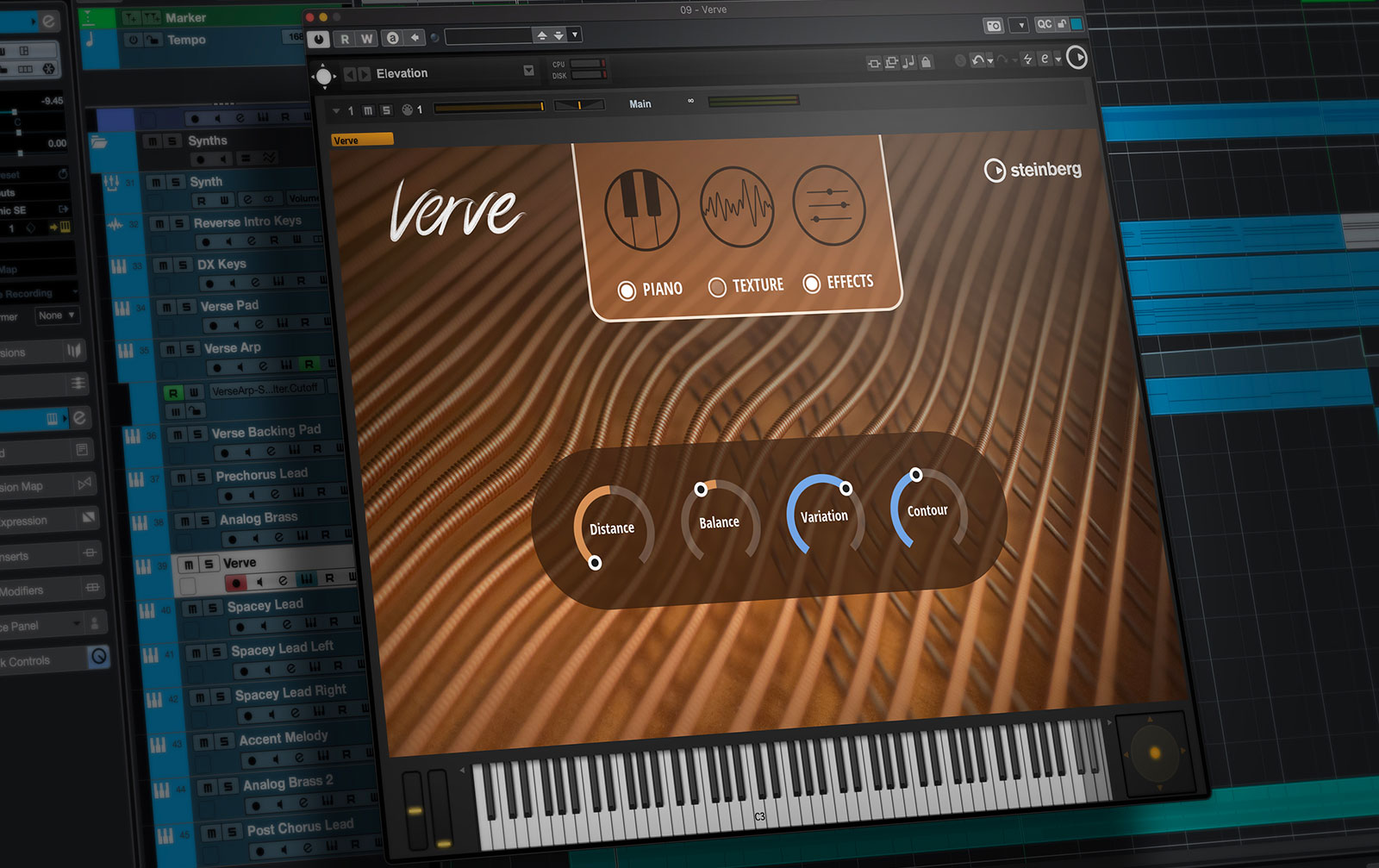The height and width of the screenshot is (868, 1379).
Task: Load previous preset with up arrow
Action: (x=541, y=35)
